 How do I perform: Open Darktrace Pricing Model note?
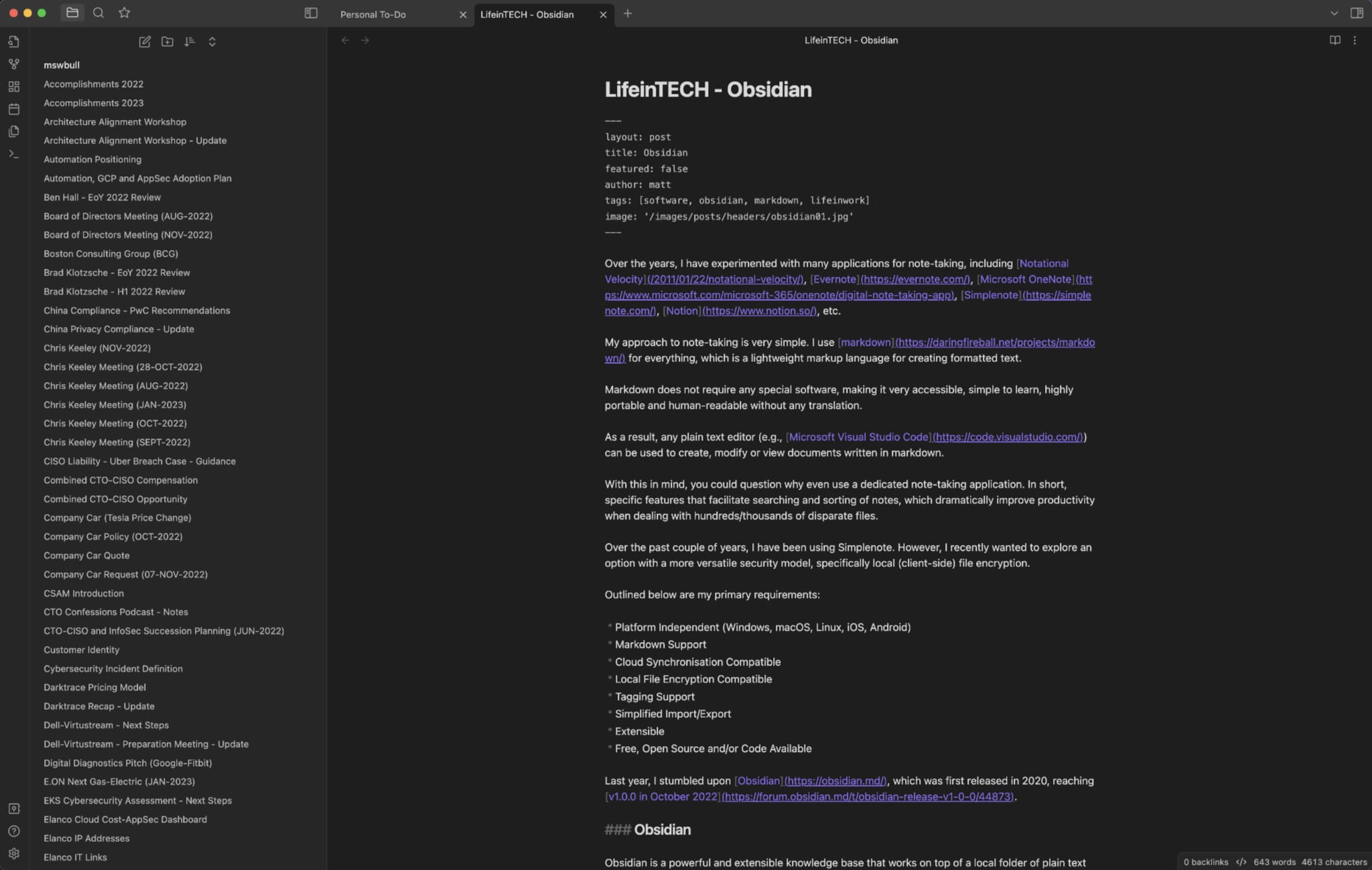click(x=94, y=687)
